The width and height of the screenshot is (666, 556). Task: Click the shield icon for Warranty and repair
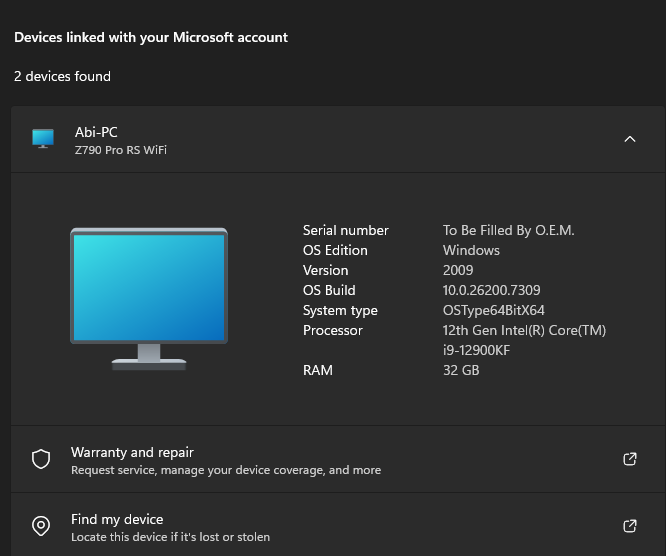(41, 459)
